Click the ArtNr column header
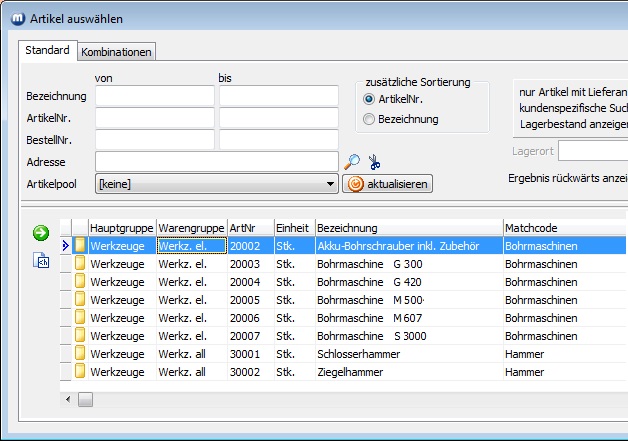628x441 pixels. tap(249, 227)
